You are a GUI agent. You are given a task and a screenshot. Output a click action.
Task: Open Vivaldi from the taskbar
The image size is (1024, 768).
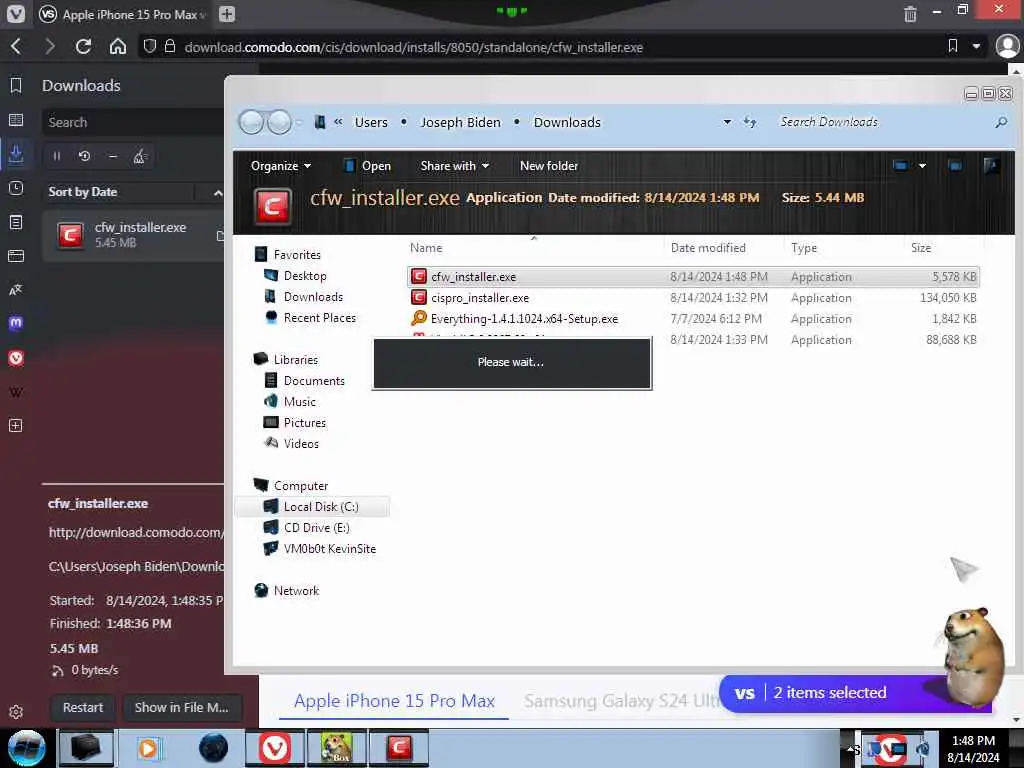coord(274,748)
